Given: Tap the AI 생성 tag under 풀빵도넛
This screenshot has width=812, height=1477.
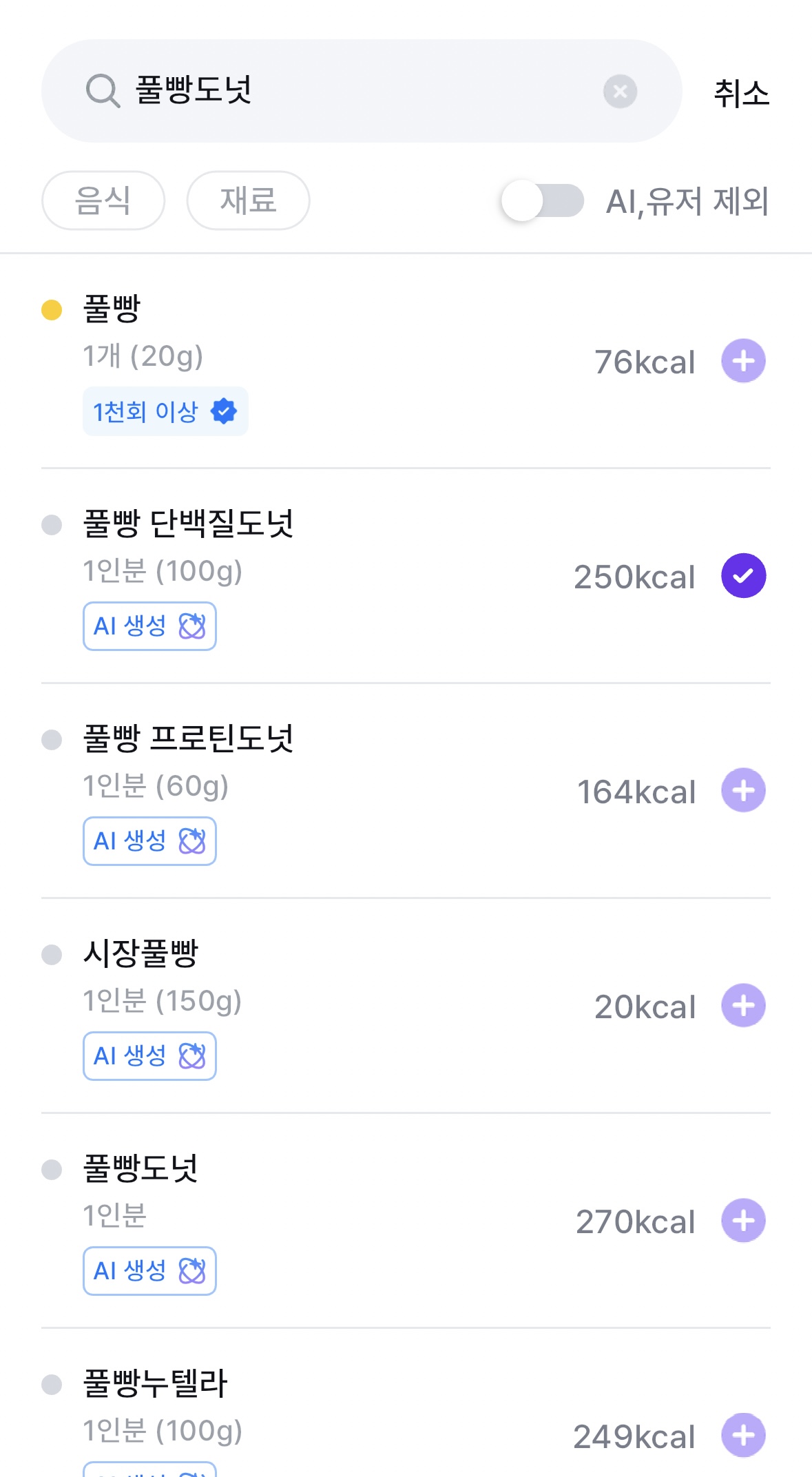Looking at the screenshot, I should click(149, 1271).
